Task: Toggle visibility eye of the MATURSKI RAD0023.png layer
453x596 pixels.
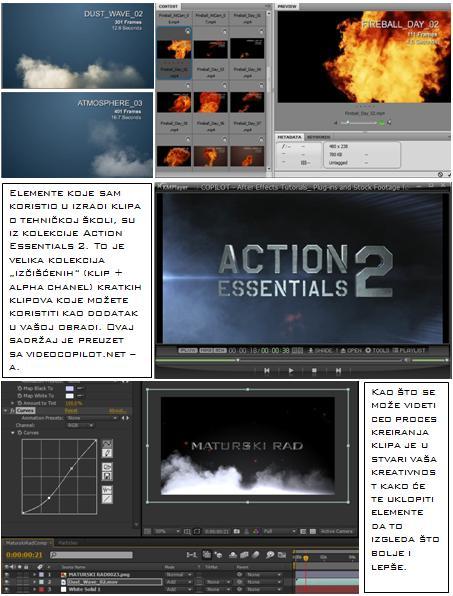Action: click(6, 574)
